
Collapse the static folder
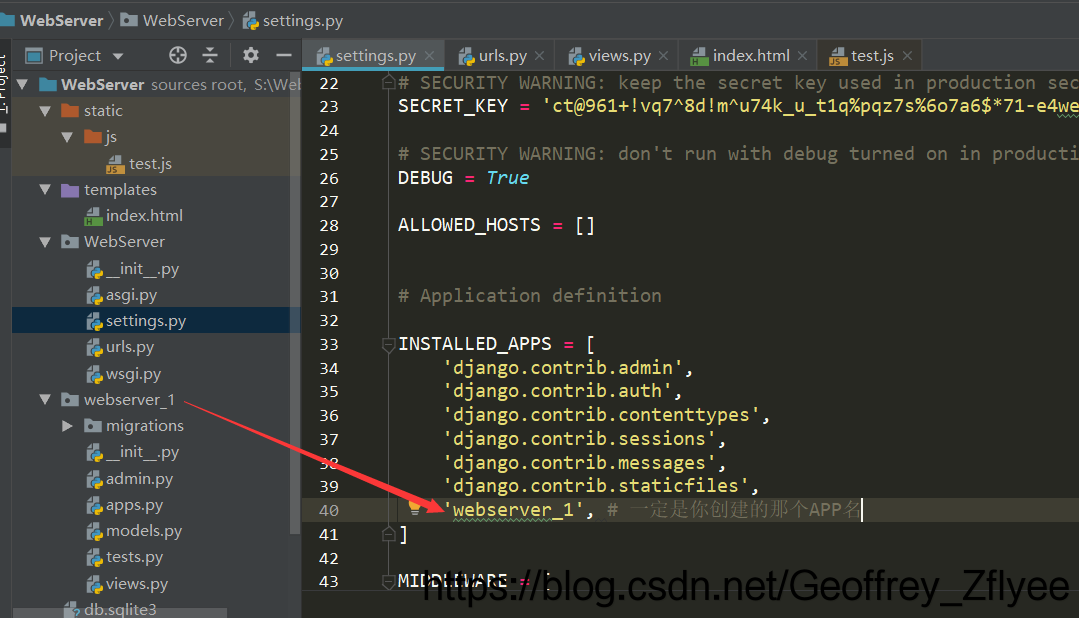[x=45, y=111]
